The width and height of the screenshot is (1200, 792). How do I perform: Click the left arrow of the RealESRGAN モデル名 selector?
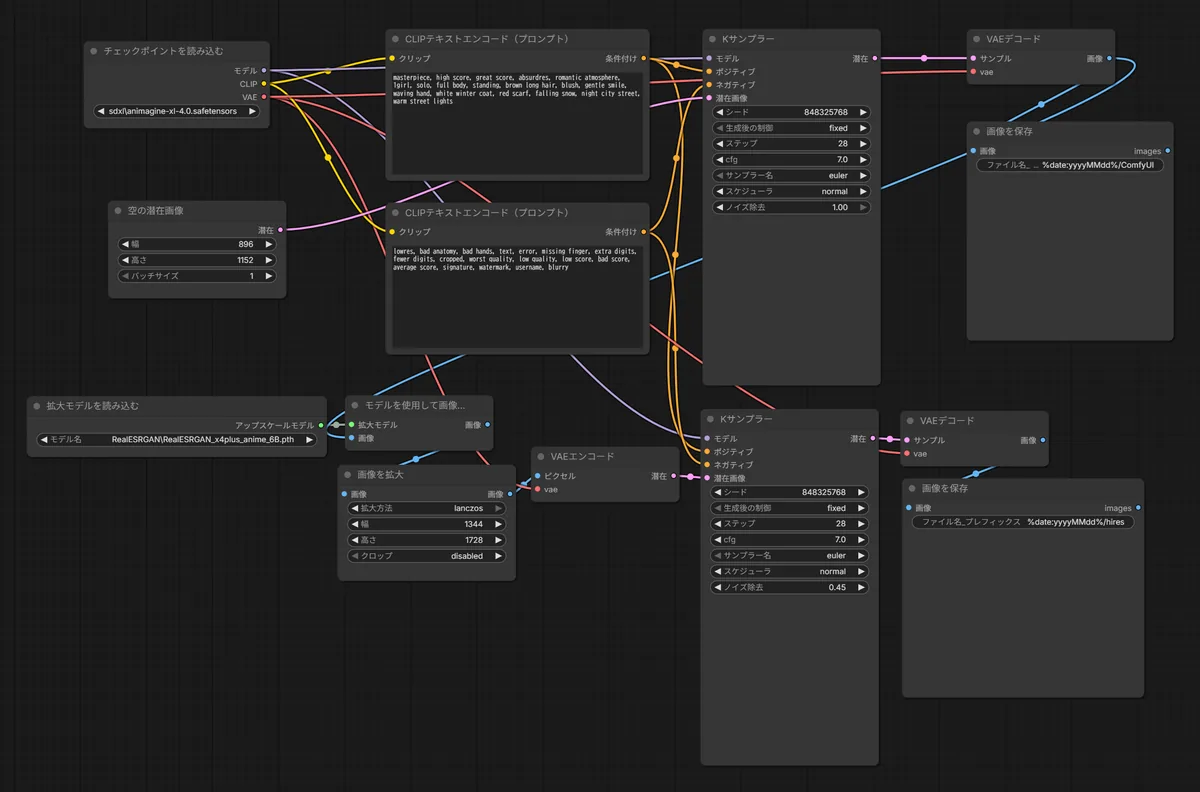pyautogui.click(x=44, y=439)
